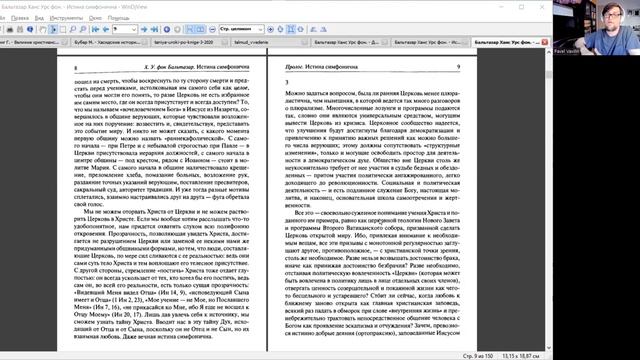Jump to the last page

click(154, 29)
